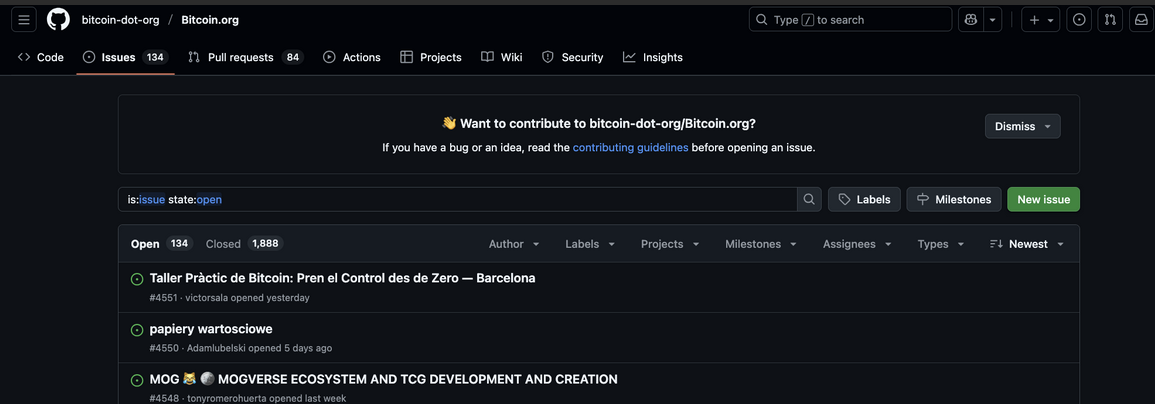
Task: Show Closed issues 1,888
Action: coord(243,244)
